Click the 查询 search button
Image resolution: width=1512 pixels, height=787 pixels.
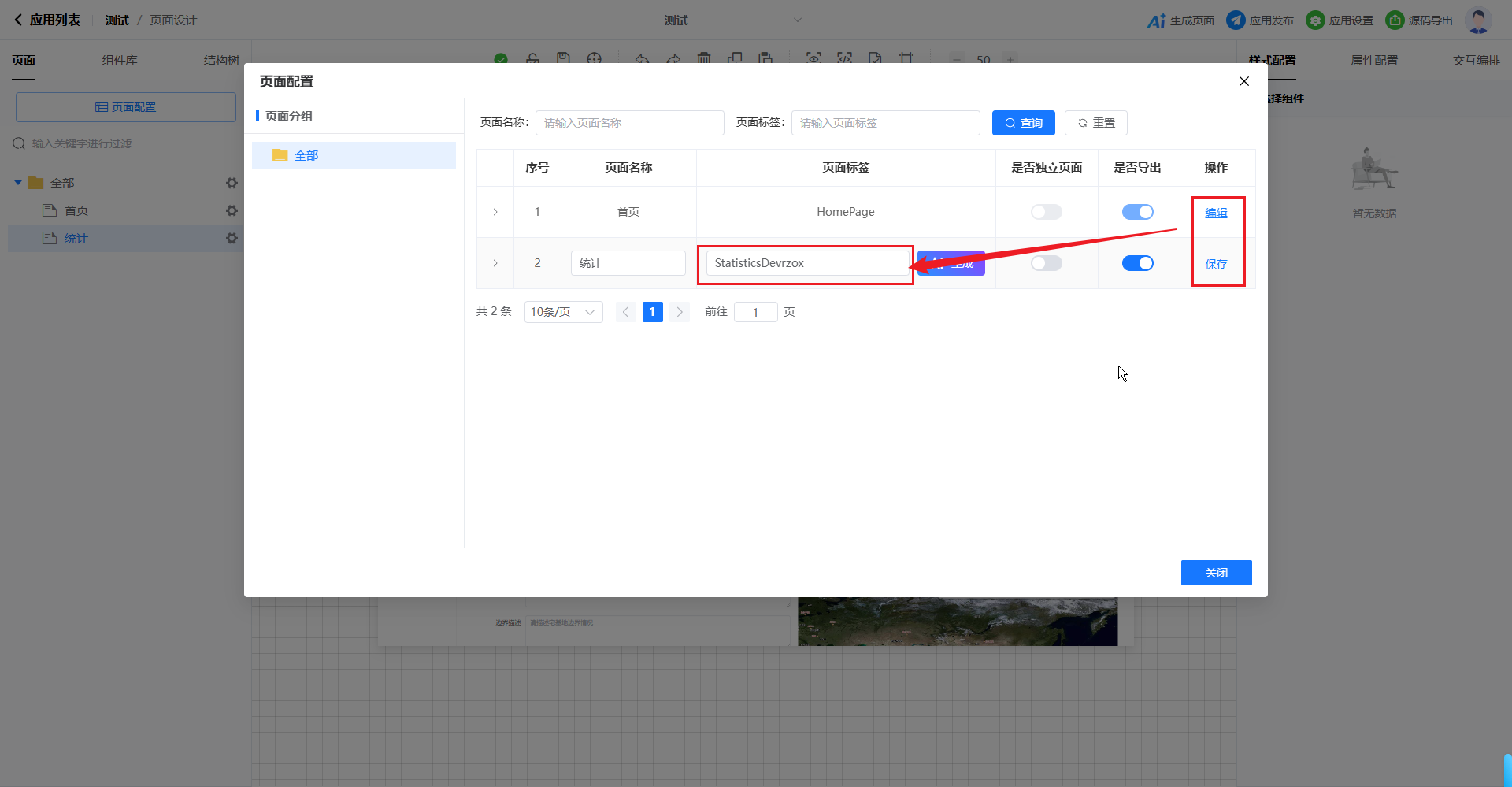(1023, 123)
